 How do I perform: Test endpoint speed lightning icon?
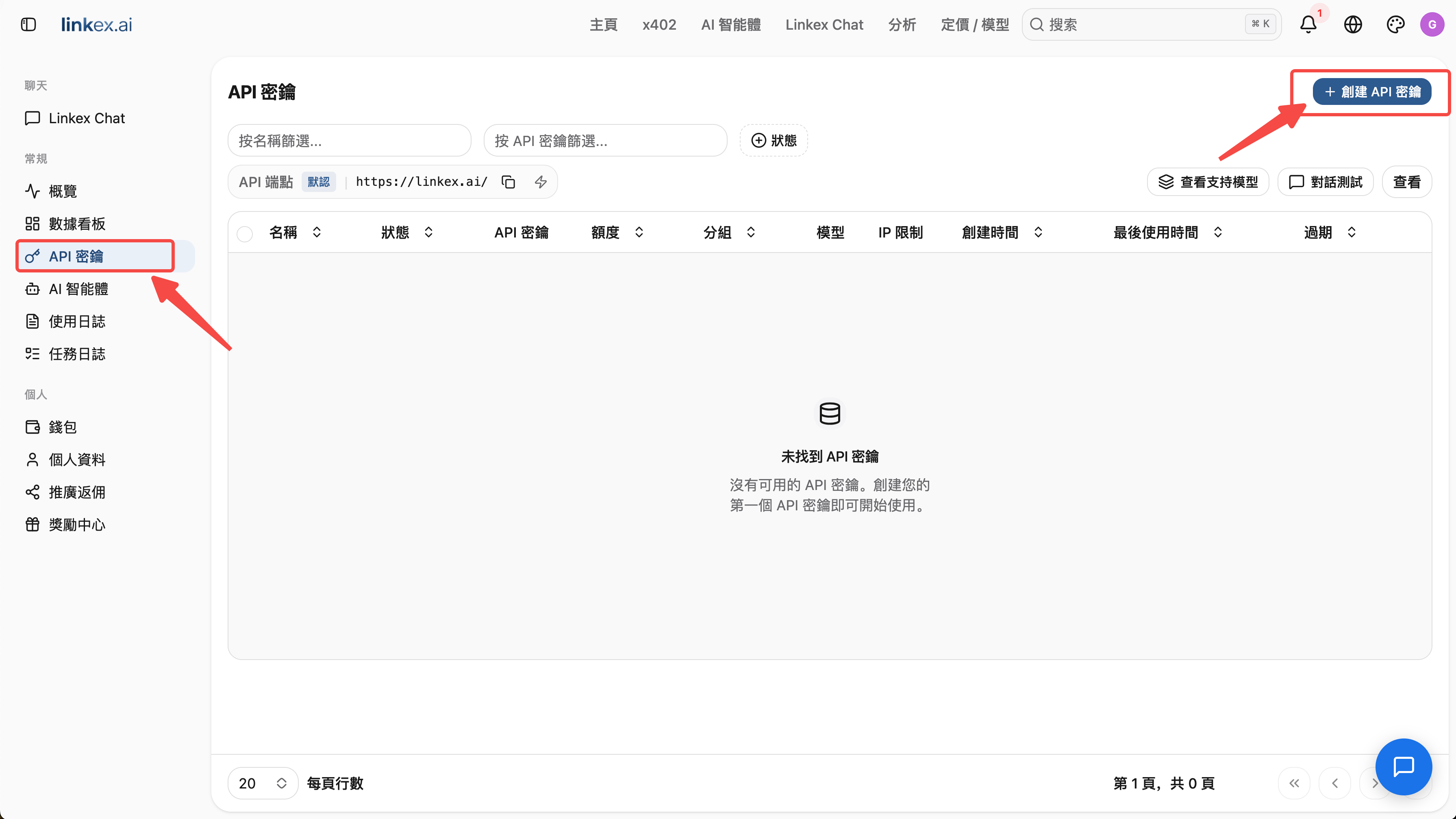coord(541,181)
